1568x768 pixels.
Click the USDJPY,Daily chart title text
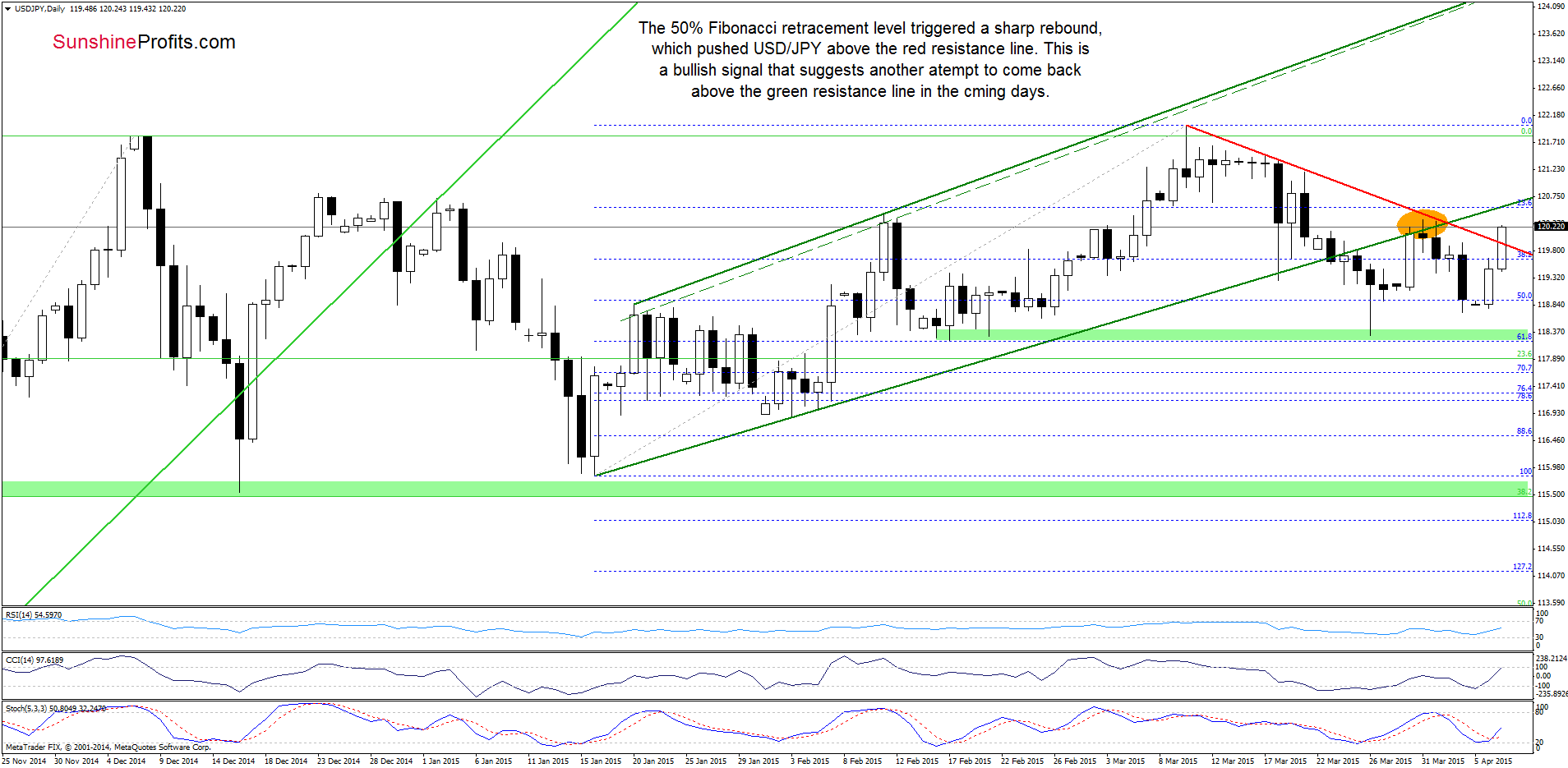[39, 9]
